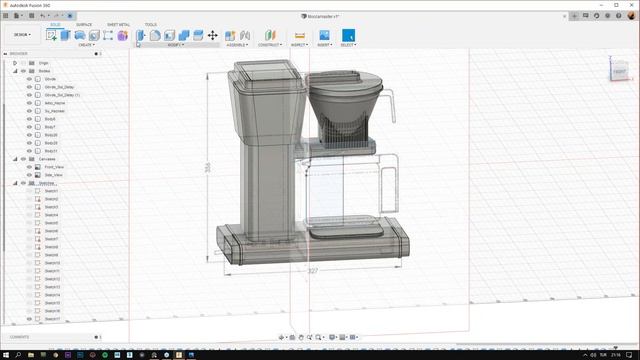Viewport: 640px width, 360px height.
Task: Click the blue Select tool icon
Action: (x=348, y=35)
